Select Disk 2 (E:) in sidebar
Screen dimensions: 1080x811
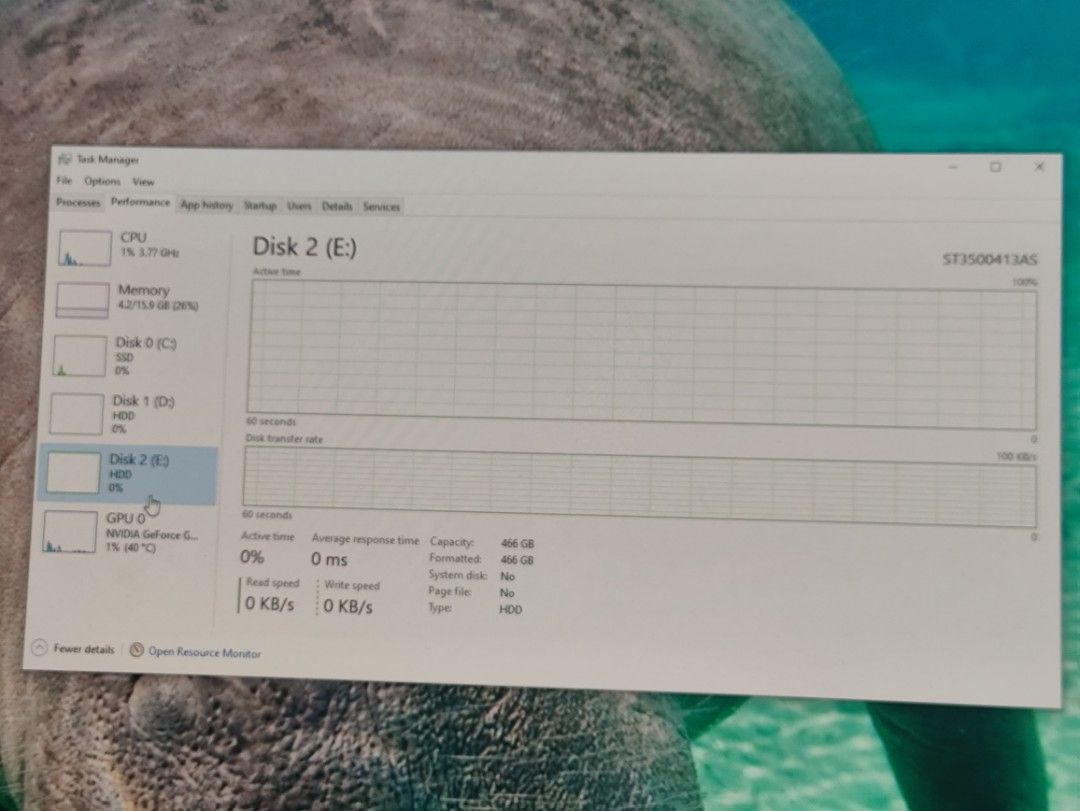click(127, 474)
